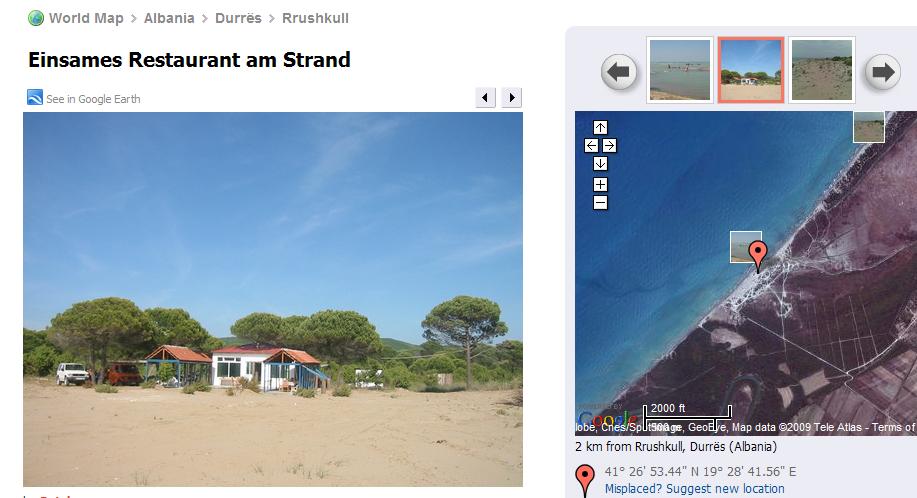Image resolution: width=917 pixels, height=498 pixels.
Task: Pan the map right
Action: [x=609, y=146]
